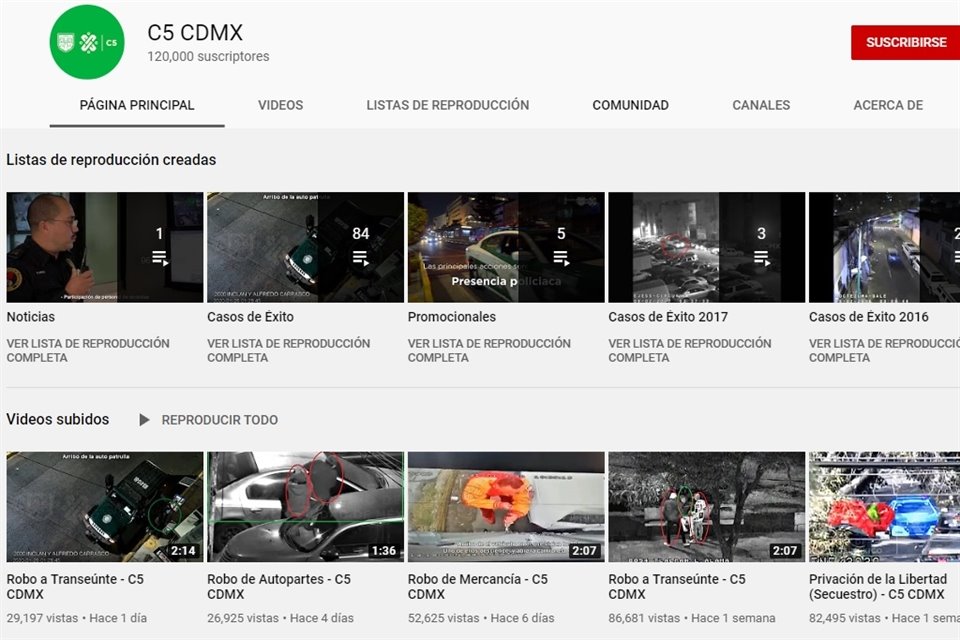Open the Casos de Éxito 2016 playlist thumbnail
960x640 pixels.
pos(884,247)
